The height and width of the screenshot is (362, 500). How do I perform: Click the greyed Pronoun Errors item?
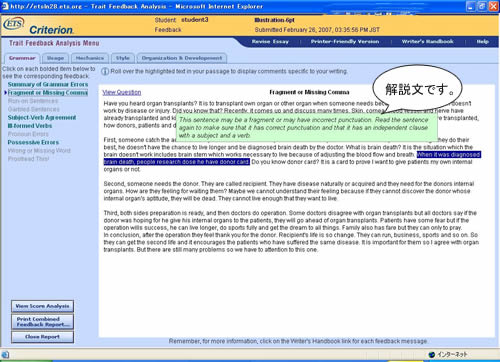[x=28, y=134]
